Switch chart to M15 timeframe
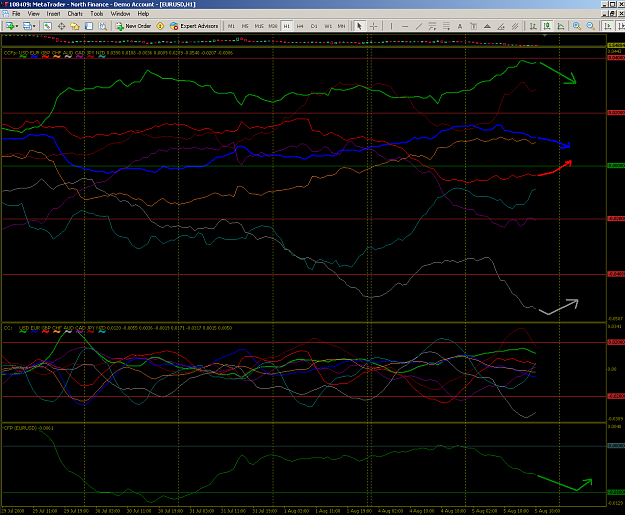The width and height of the screenshot is (625, 516). pyautogui.click(x=259, y=26)
